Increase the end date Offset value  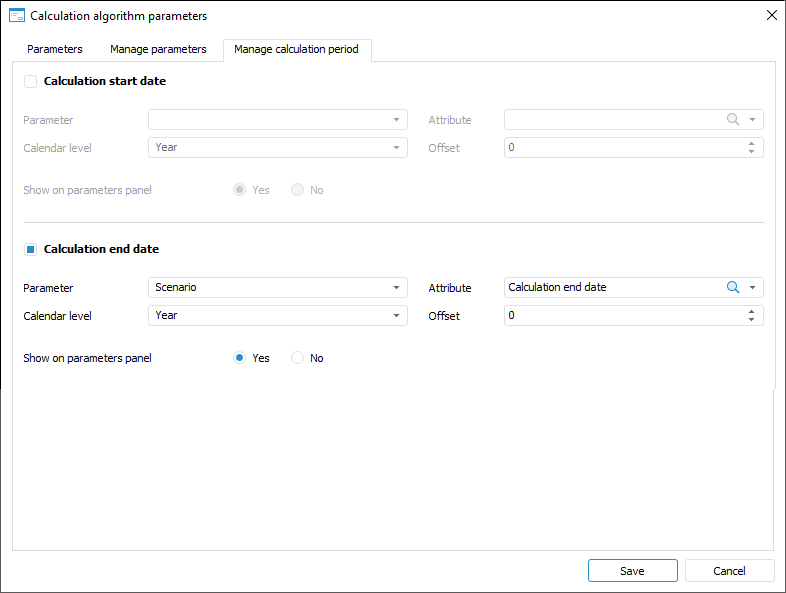pyautogui.click(x=751, y=311)
